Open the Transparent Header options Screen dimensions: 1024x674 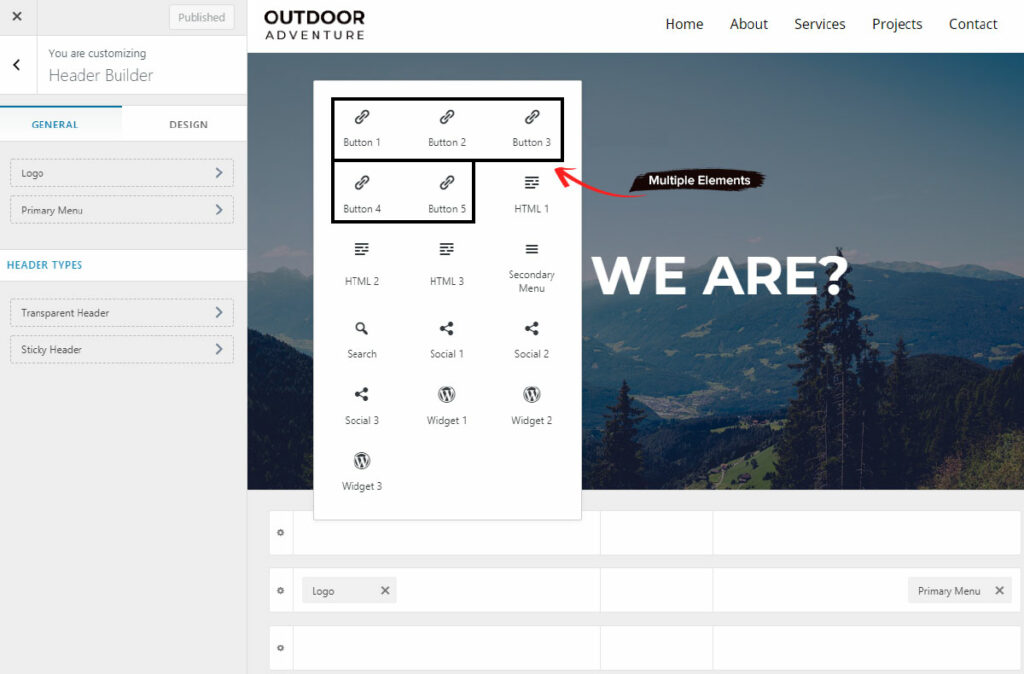click(x=121, y=313)
